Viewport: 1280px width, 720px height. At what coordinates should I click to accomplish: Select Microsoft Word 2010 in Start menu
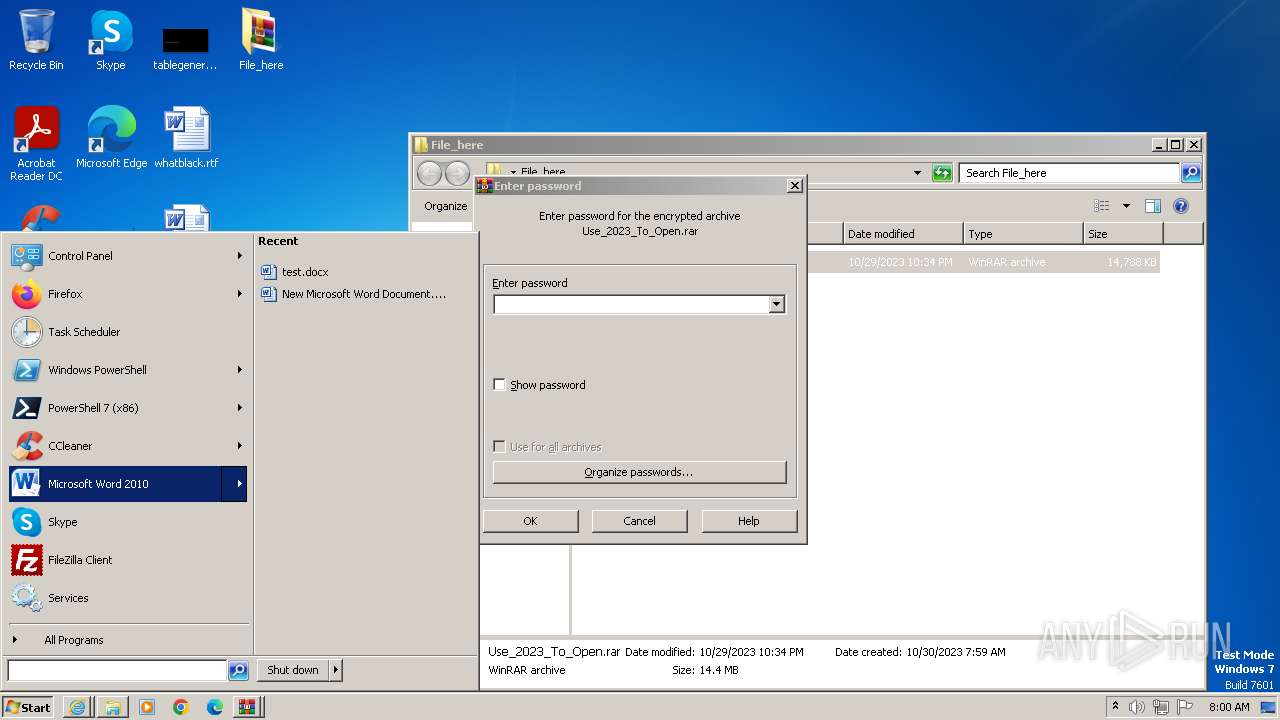click(116, 484)
